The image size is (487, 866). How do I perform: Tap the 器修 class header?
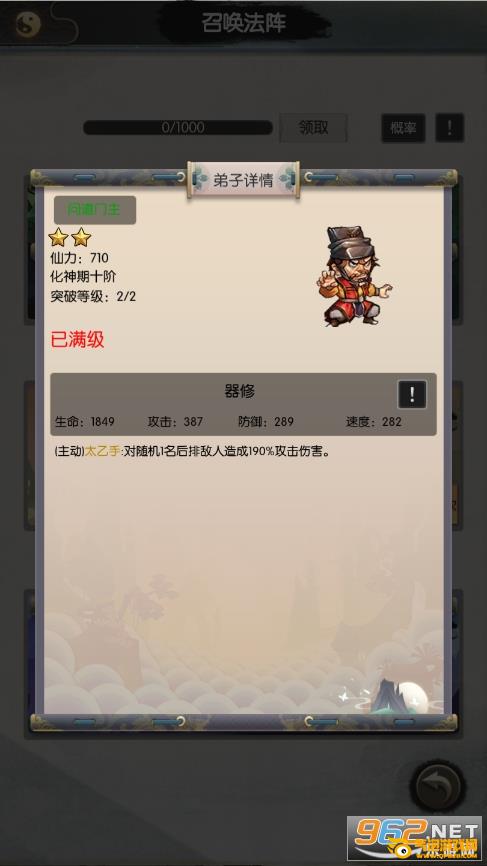[x=240, y=391]
